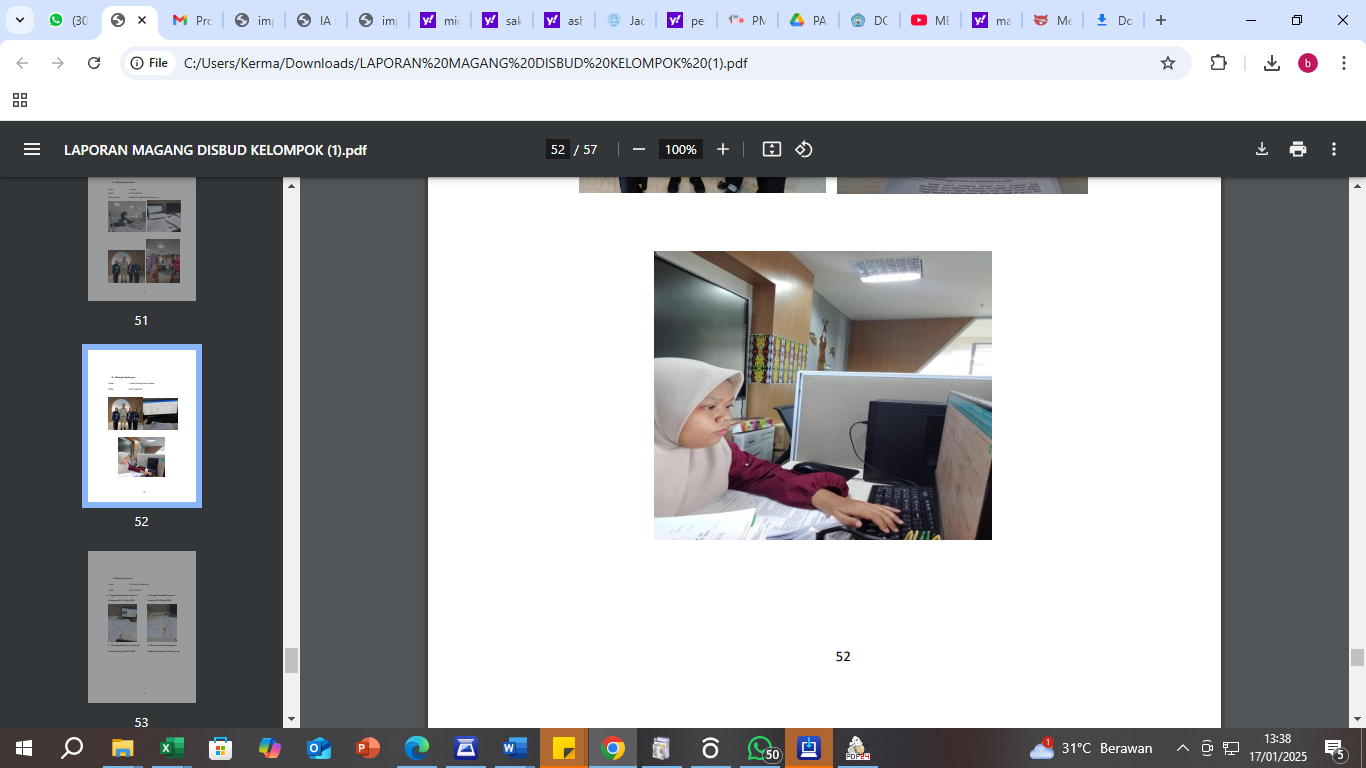Print the PDF document

1298,149
